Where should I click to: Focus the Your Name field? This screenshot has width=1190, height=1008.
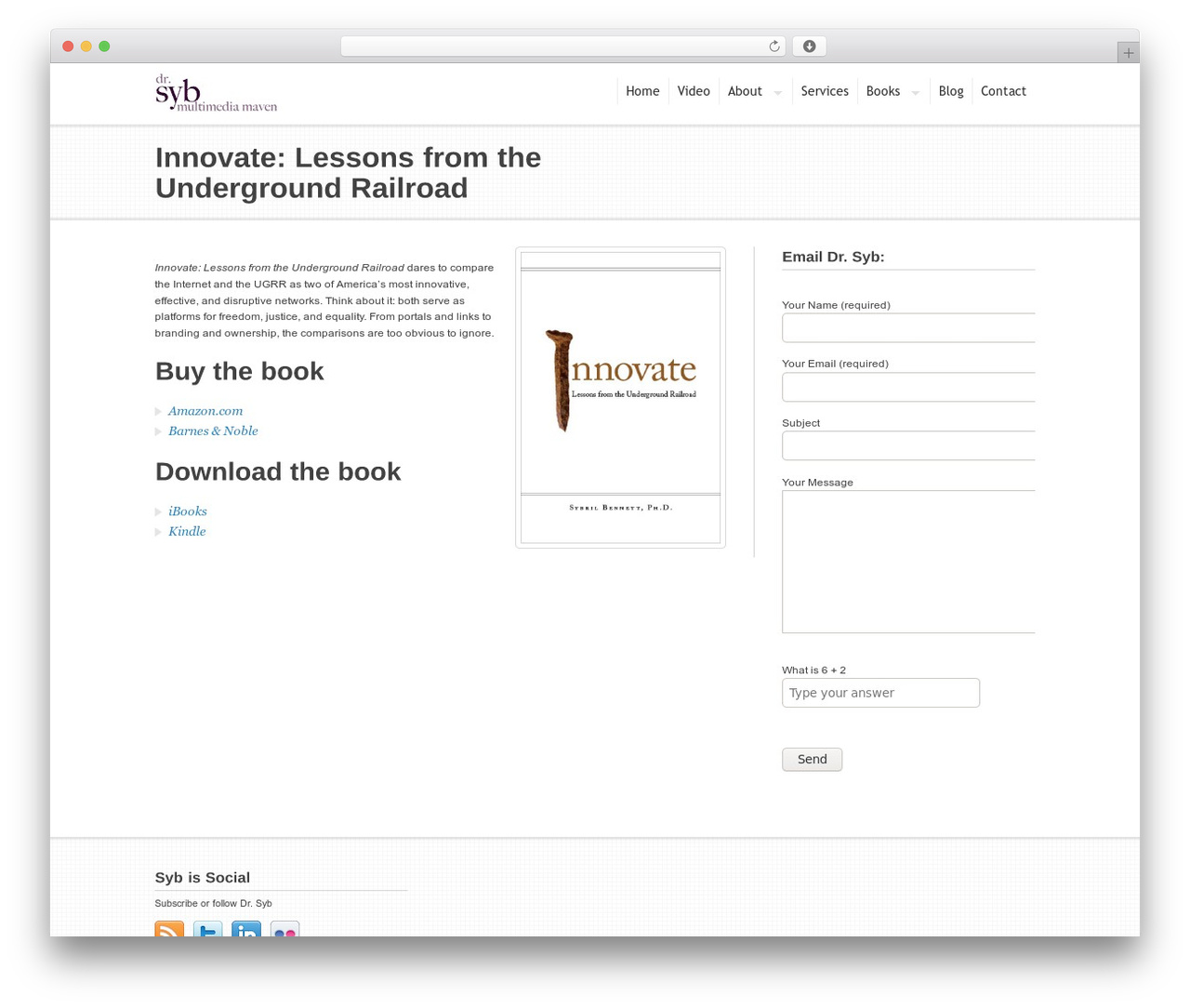coord(908,328)
